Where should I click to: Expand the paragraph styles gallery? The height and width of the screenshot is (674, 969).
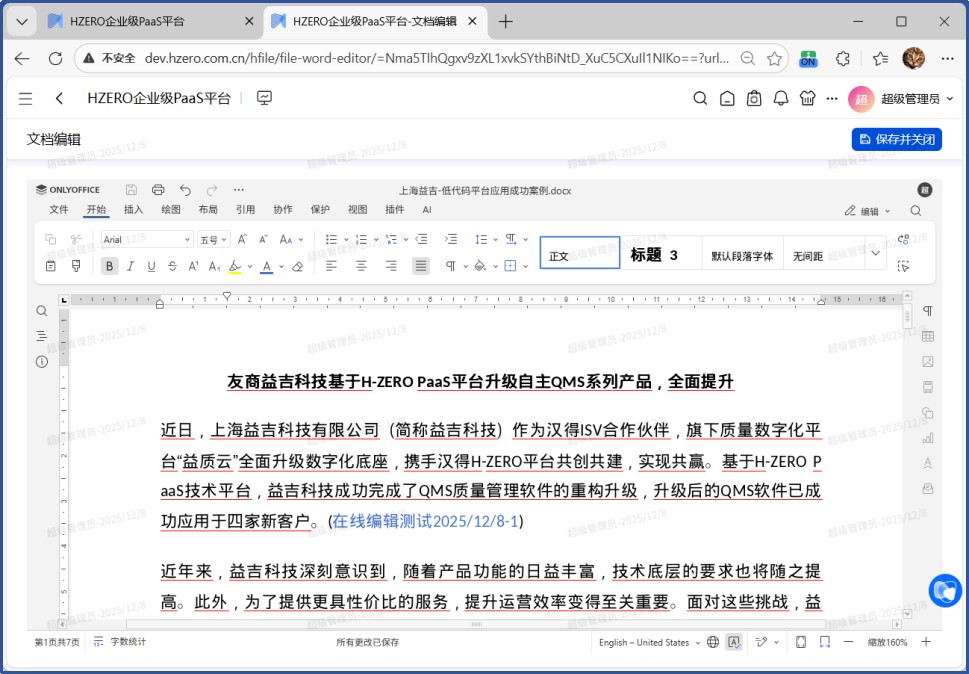[x=876, y=254]
